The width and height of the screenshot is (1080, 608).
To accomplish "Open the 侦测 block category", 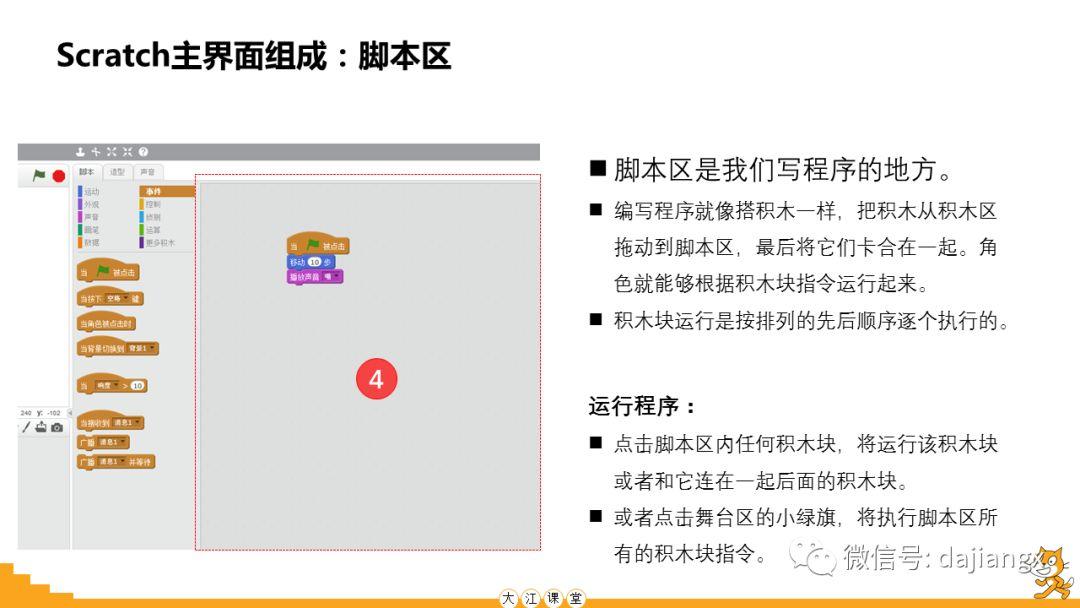I will click(151, 217).
